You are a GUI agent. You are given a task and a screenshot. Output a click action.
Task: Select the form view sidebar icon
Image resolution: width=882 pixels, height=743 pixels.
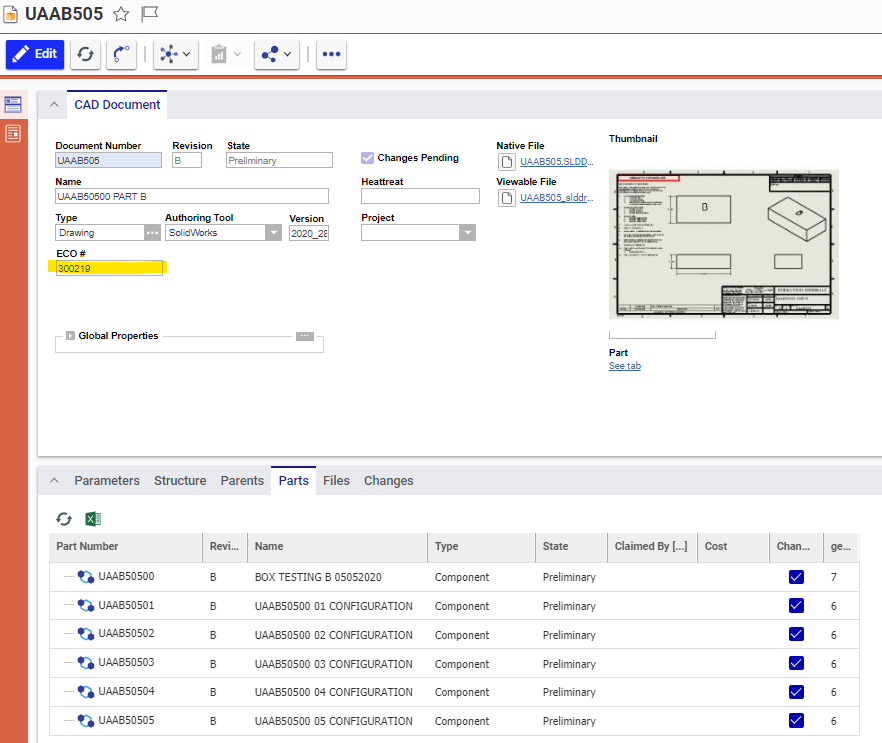13,104
